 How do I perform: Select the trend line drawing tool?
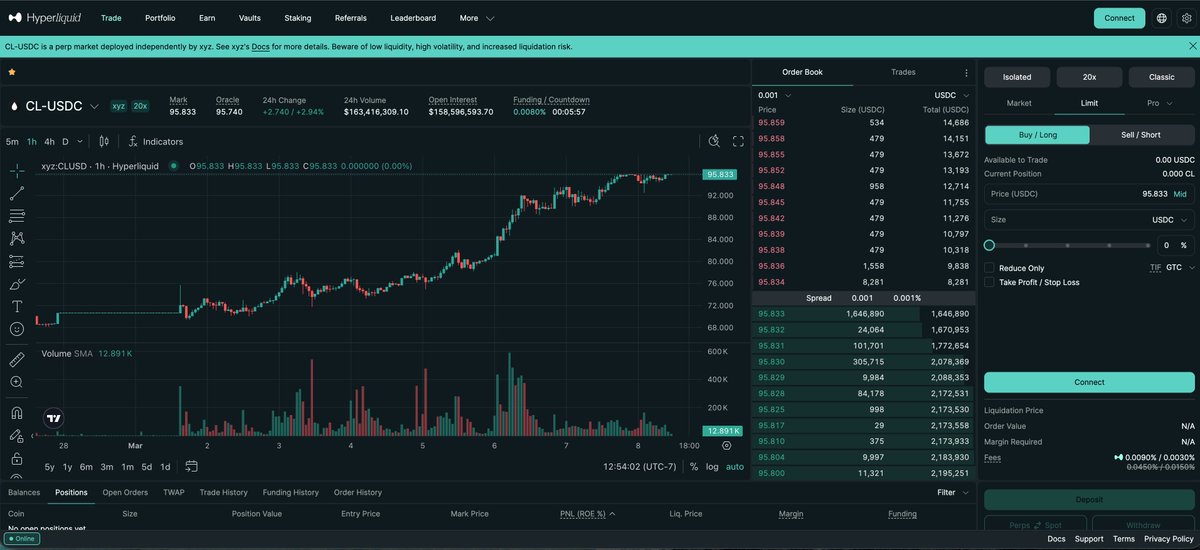pyautogui.click(x=17, y=193)
